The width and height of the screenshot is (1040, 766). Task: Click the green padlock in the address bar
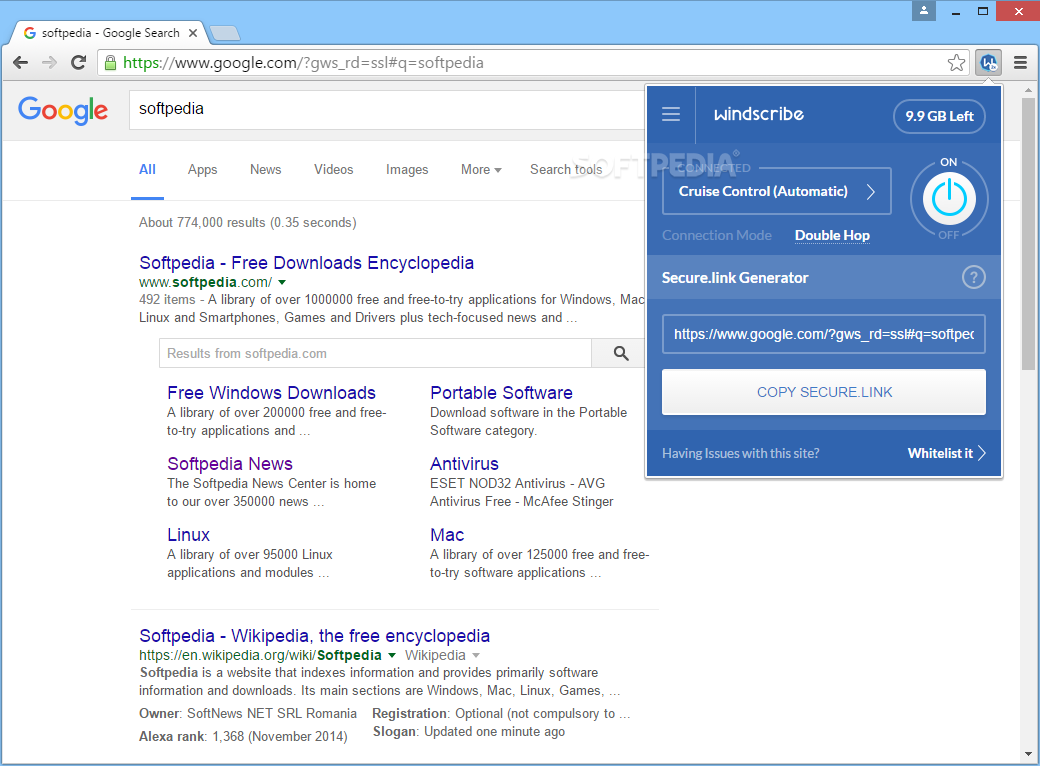(x=111, y=63)
